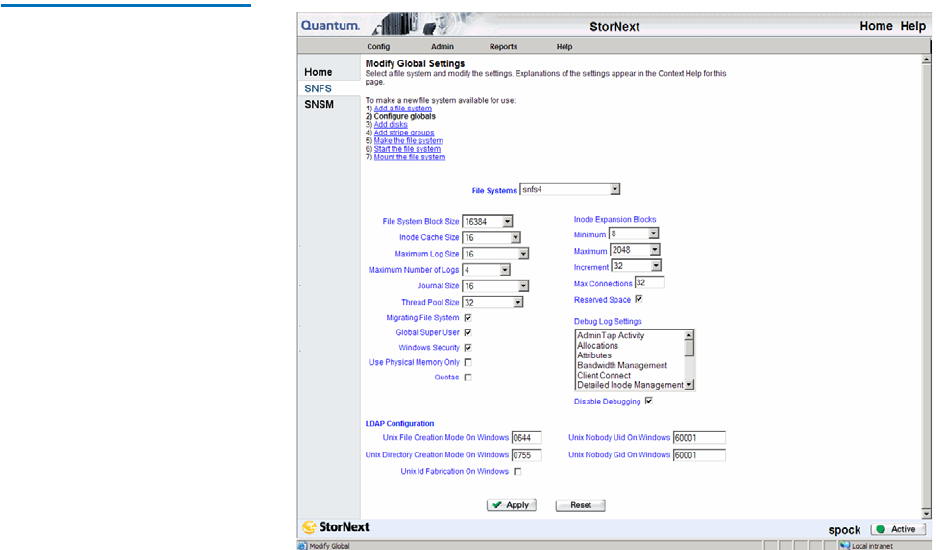
Task: Uncheck the Disable Debugging checkbox
Action: point(649,401)
